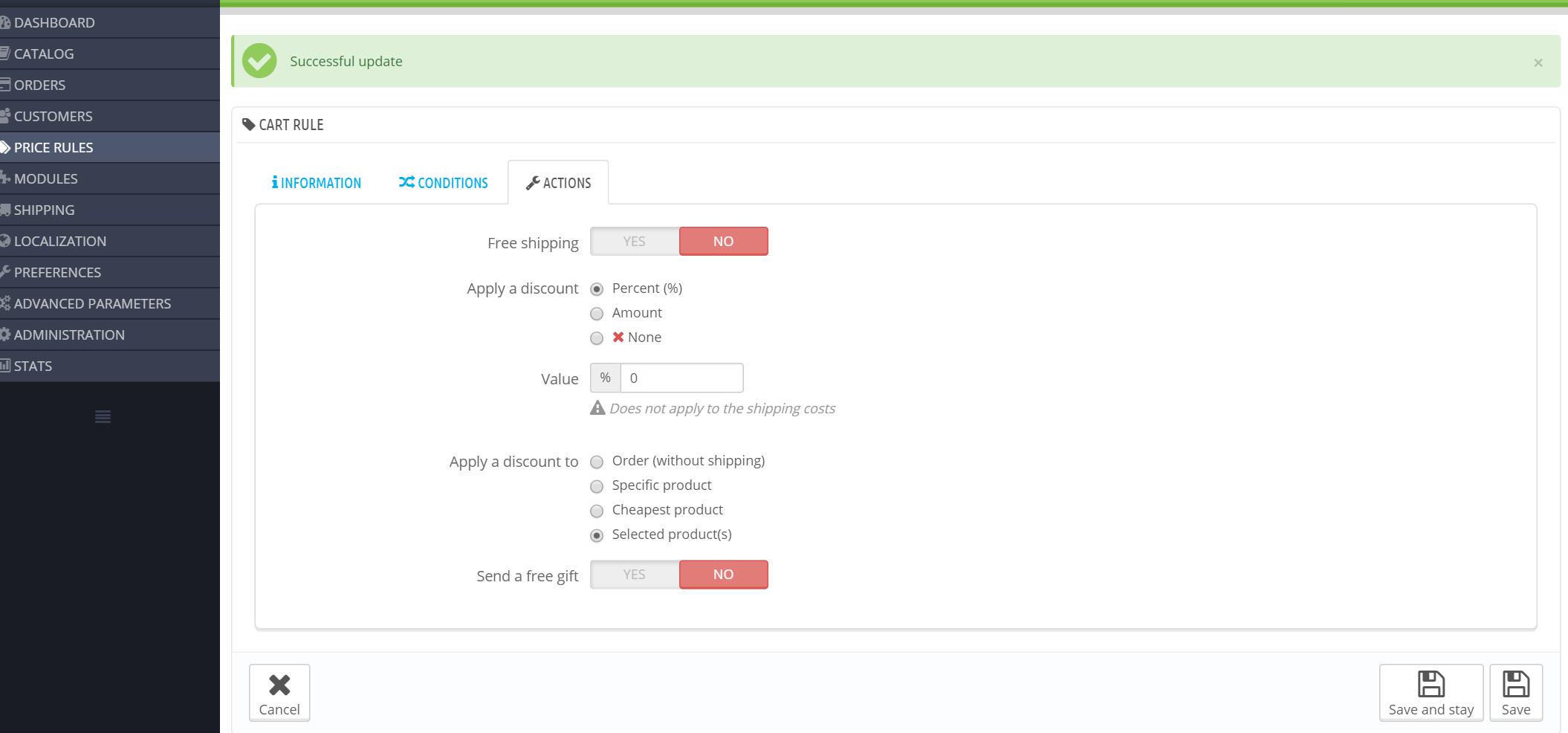Set Send a free gift to NO
Screen dimensions: 1568x733
coord(724,575)
